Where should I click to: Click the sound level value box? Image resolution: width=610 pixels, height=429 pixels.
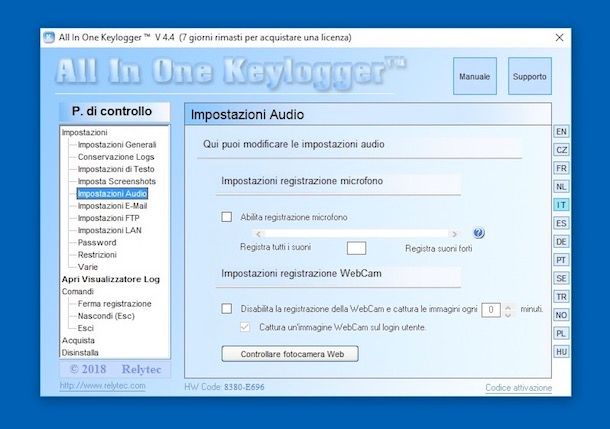point(356,248)
